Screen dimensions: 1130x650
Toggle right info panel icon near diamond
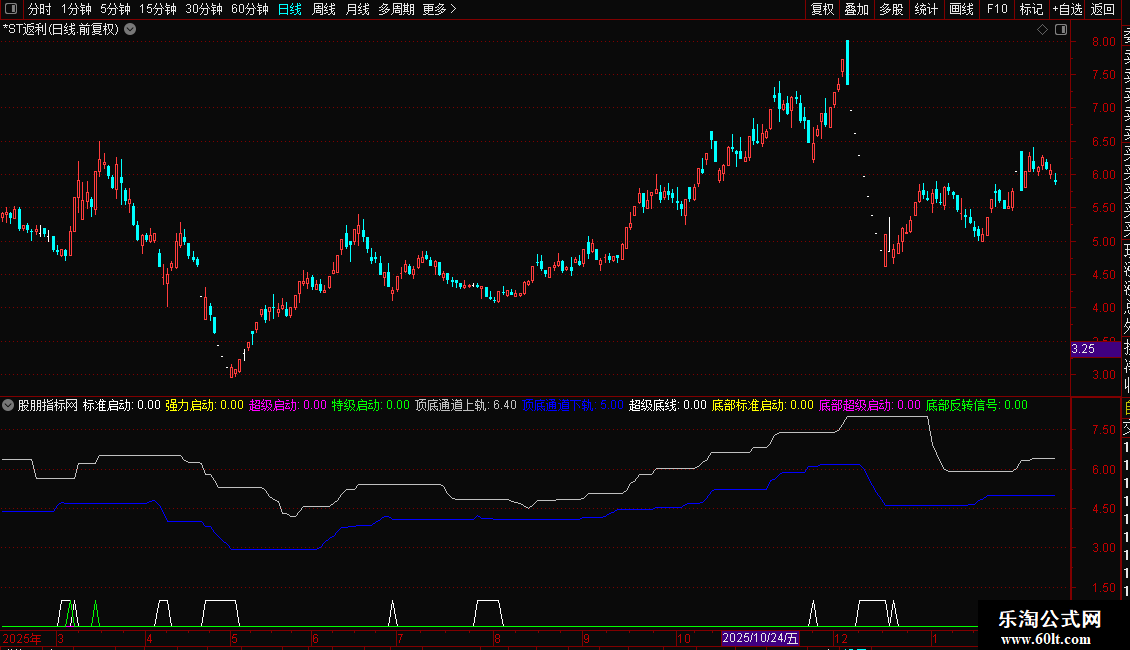pyautogui.click(x=1061, y=30)
